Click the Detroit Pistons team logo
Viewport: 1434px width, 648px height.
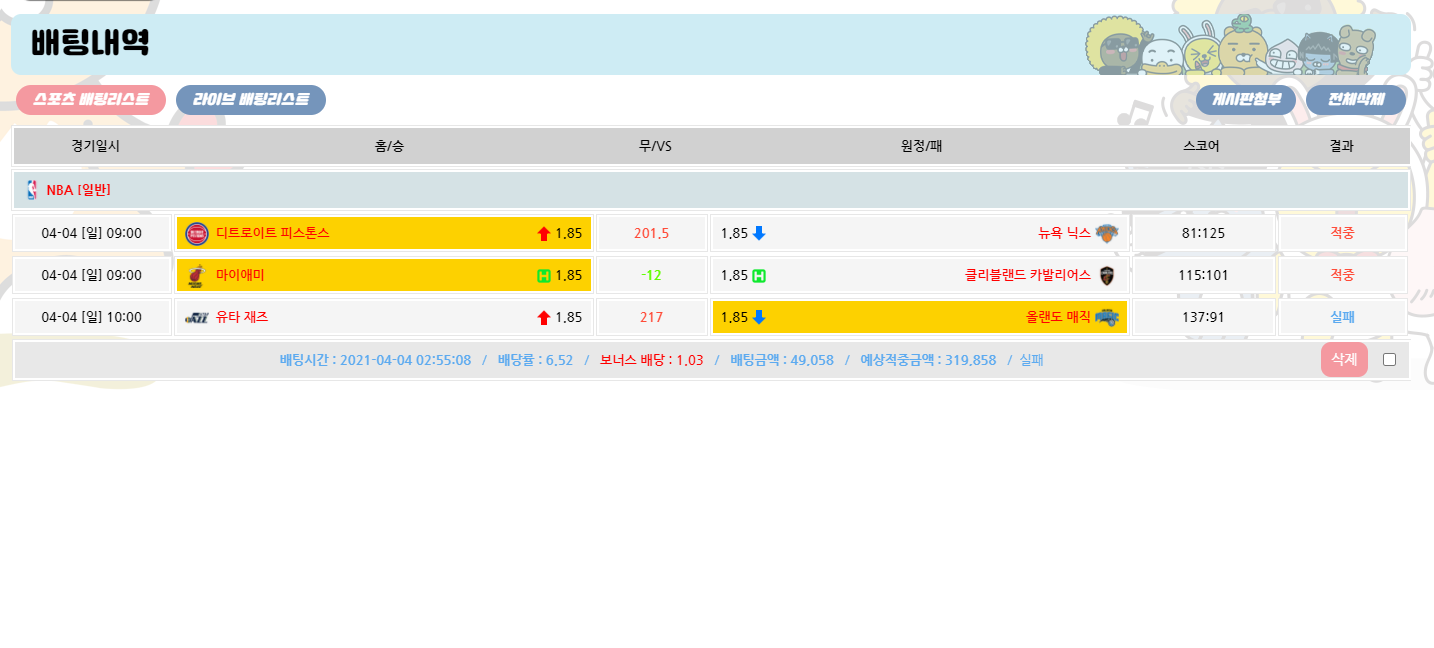point(197,234)
